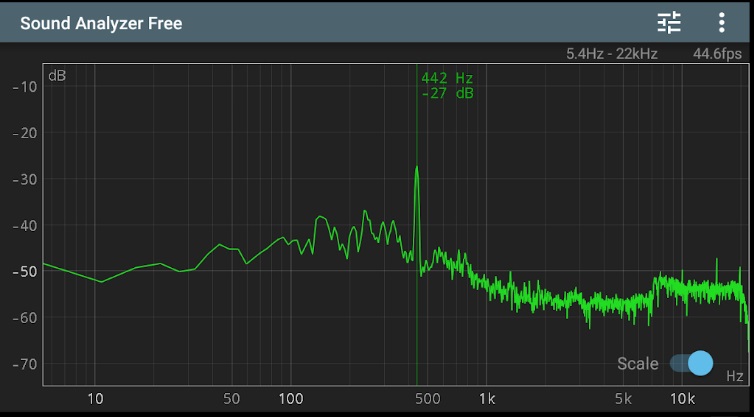This screenshot has width=754, height=417.
Task: Click the '-60' dB axis value
Action: [x=25, y=318]
